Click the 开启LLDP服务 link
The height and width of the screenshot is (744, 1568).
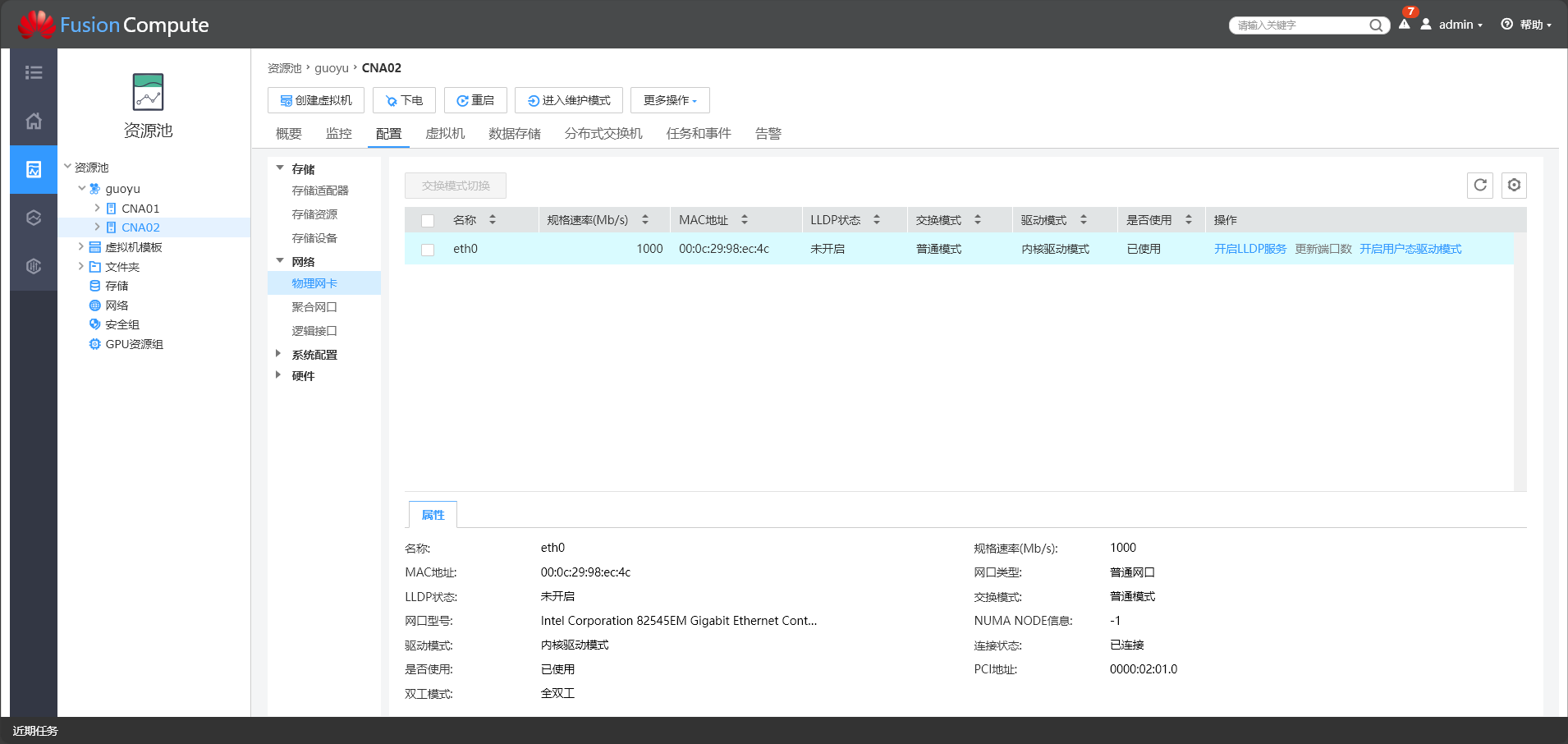point(1250,249)
